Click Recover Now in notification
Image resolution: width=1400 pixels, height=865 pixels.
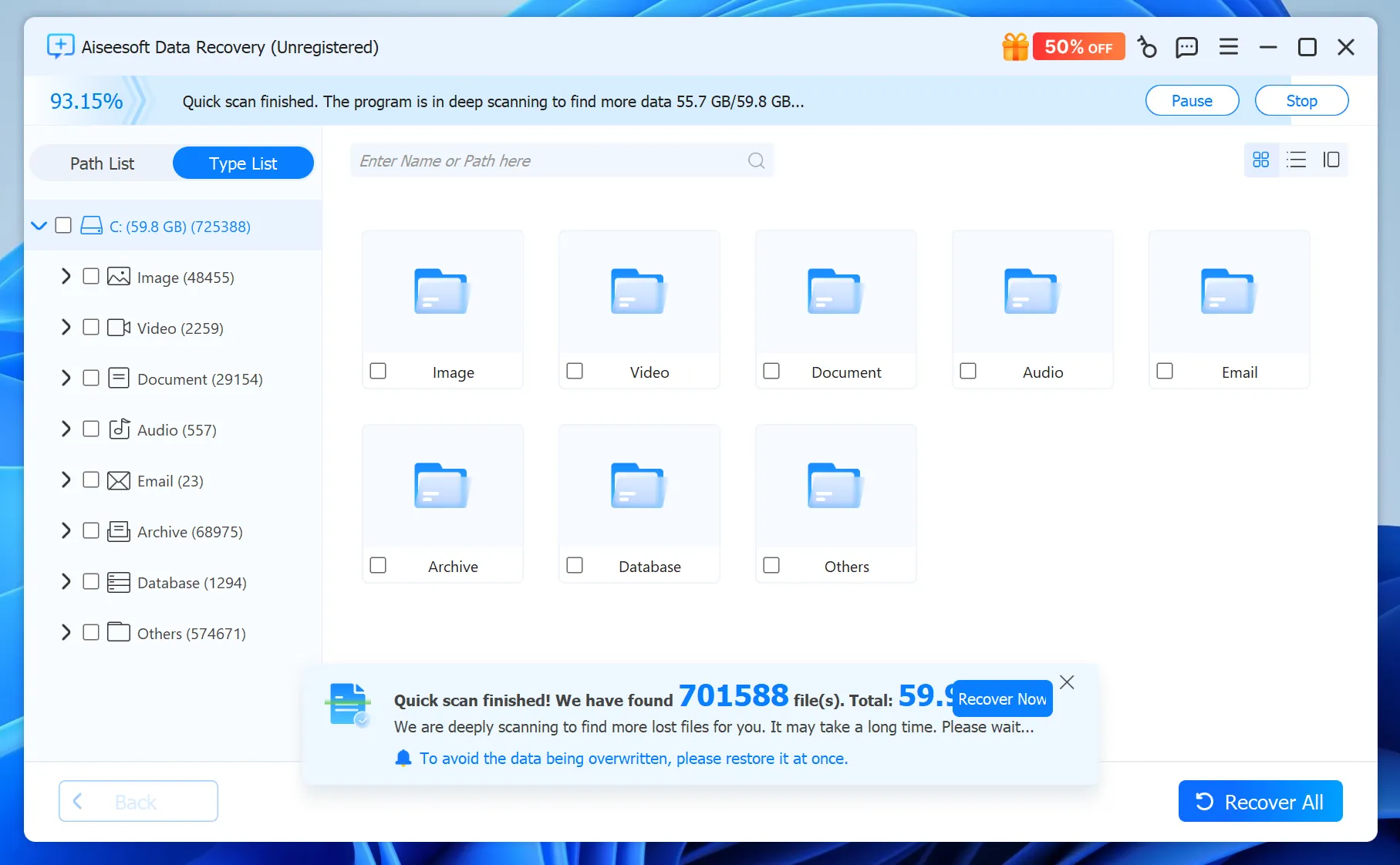coord(1002,698)
